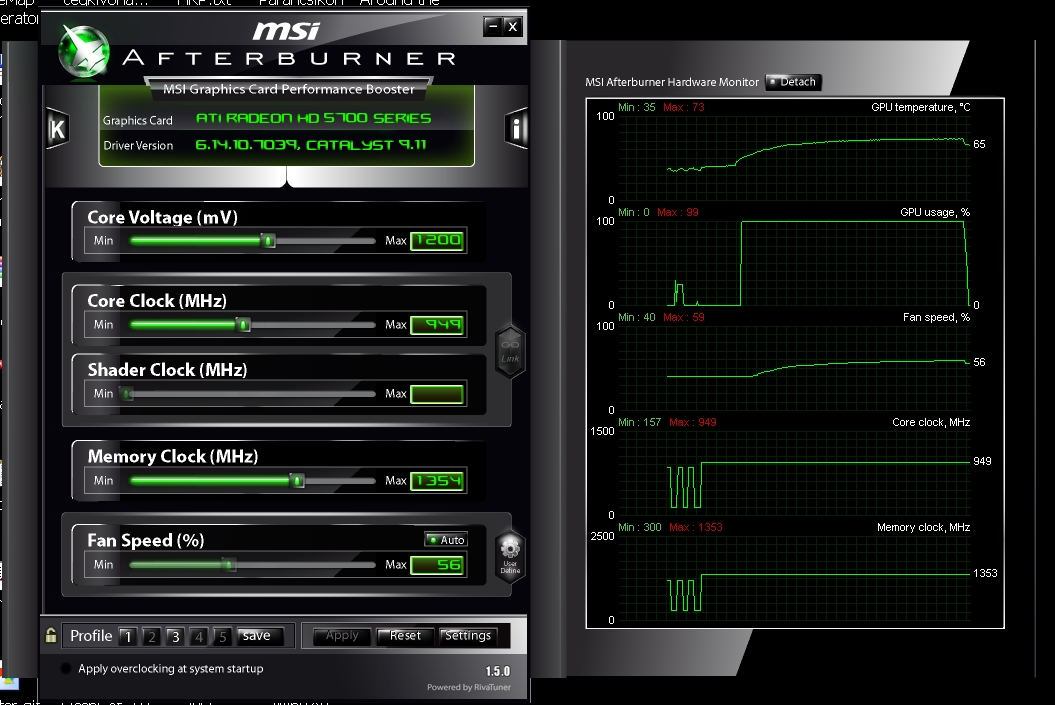1055x705 pixels.
Task: Open the information i button
Action: coord(516,128)
